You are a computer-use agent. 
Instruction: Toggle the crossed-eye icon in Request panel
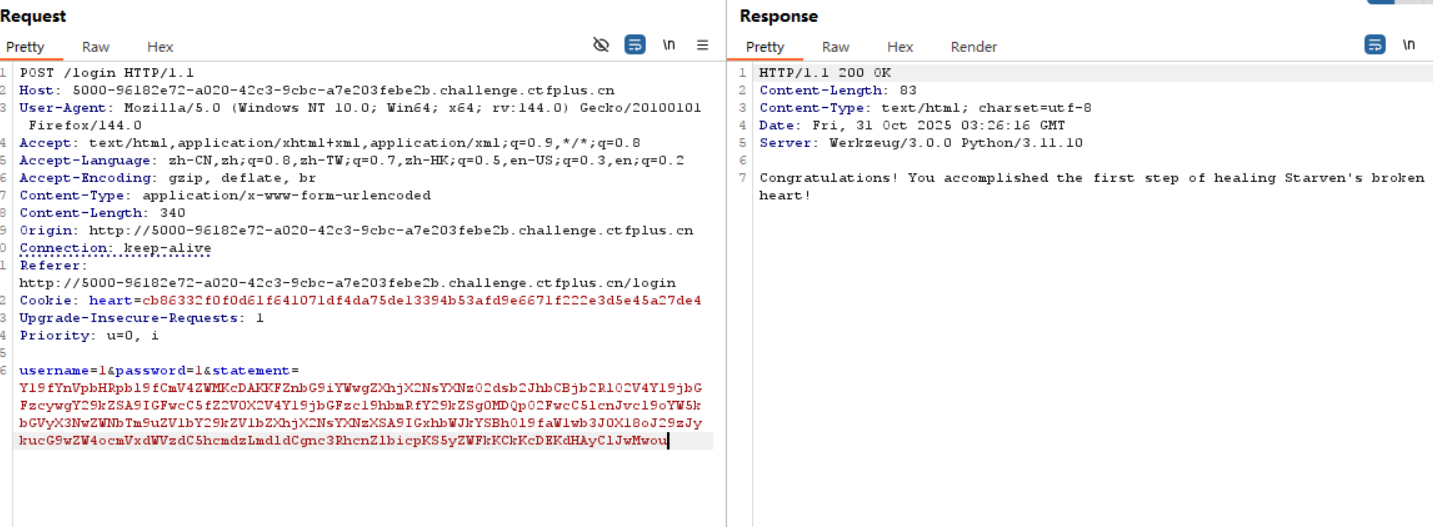click(x=601, y=45)
